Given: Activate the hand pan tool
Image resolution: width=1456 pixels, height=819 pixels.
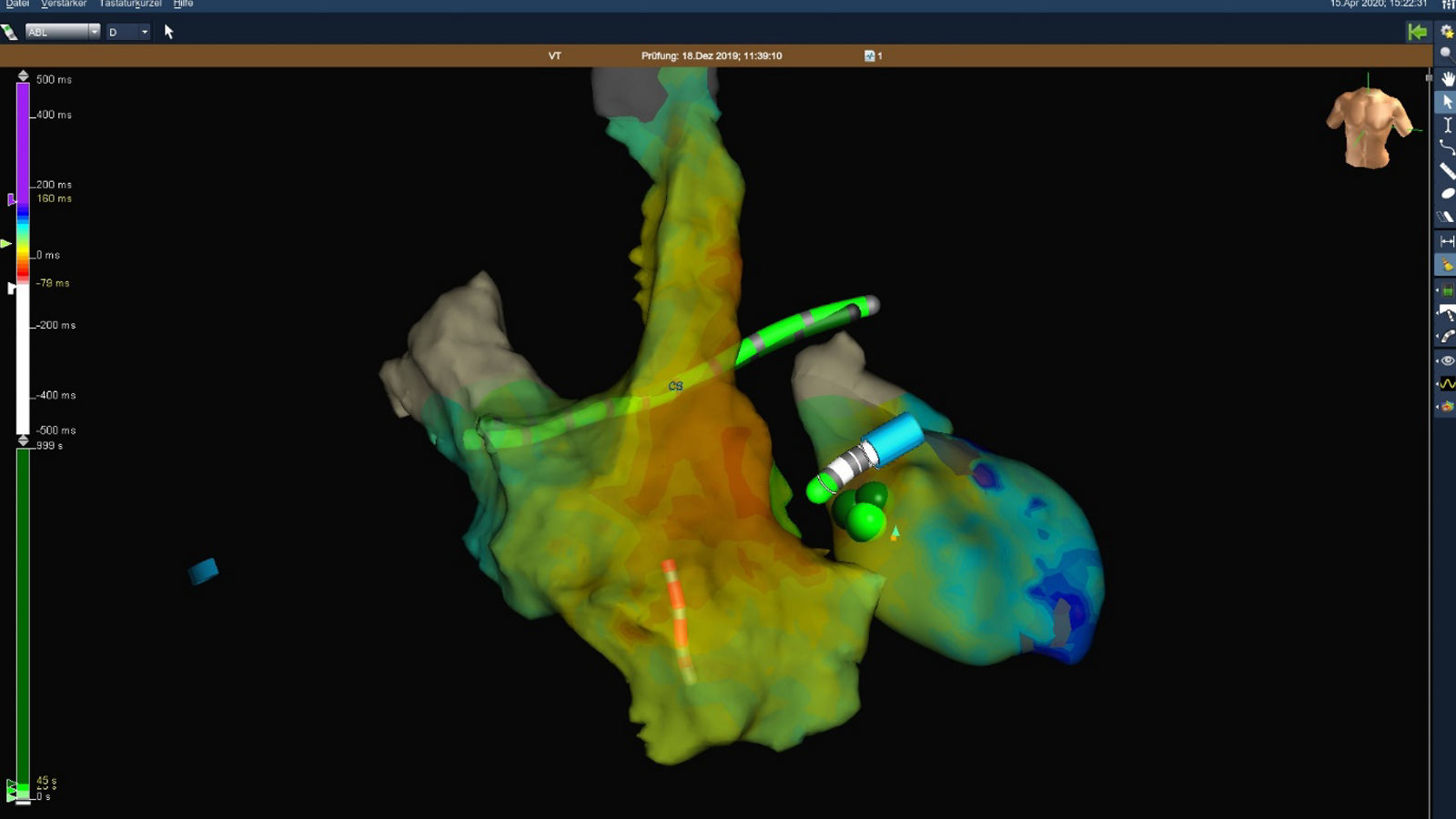Looking at the screenshot, I should [x=1447, y=77].
